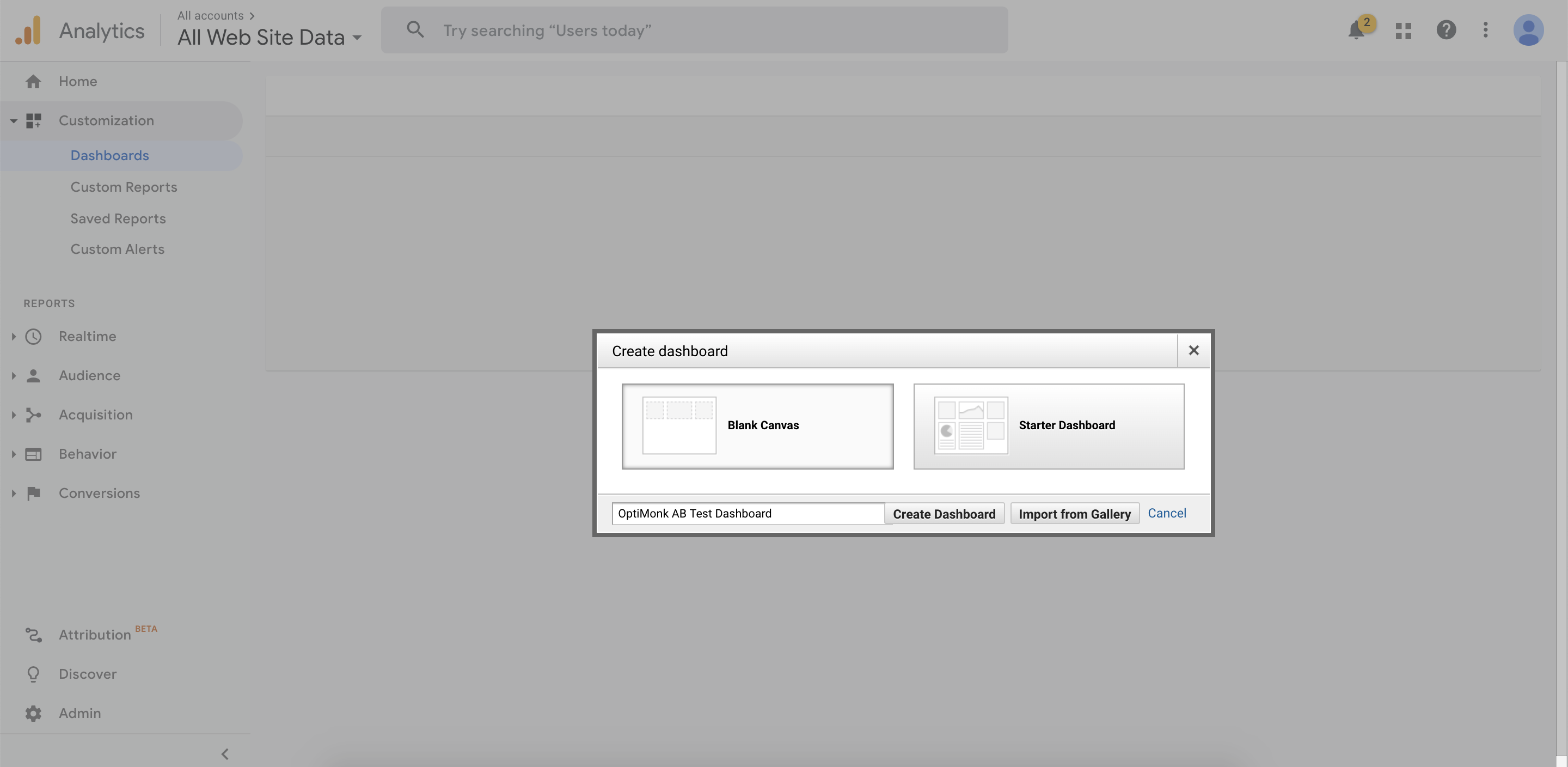The width and height of the screenshot is (1568, 767).
Task: Expand the Audience section arrow
Action: point(14,376)
